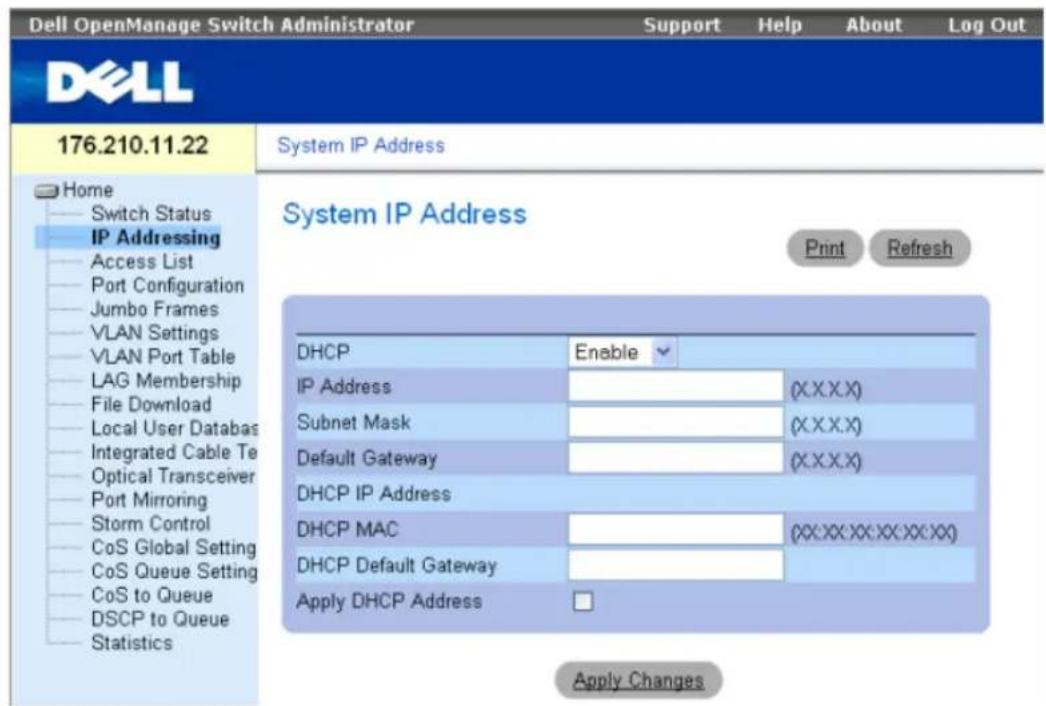Image resolution: width=1046 pixels, height=706 pixels.
Task: Click the Home folder icon in tree
Action: point(47,192)
